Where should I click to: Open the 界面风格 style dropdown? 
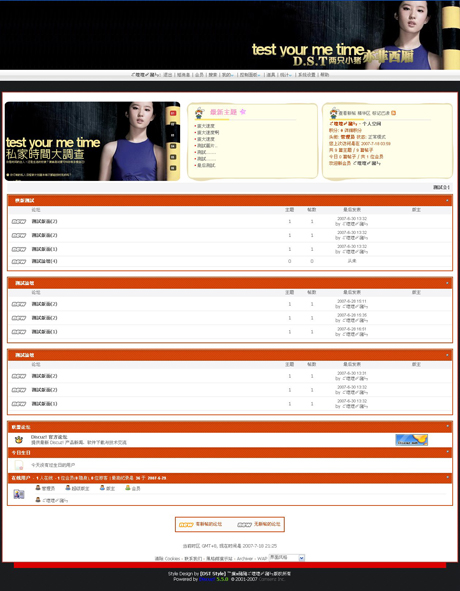287,557
